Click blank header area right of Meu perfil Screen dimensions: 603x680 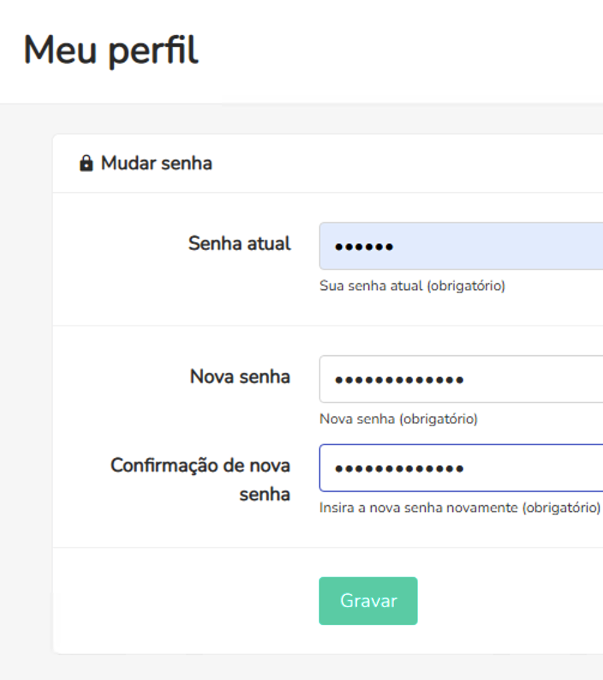tap(400, 50)
